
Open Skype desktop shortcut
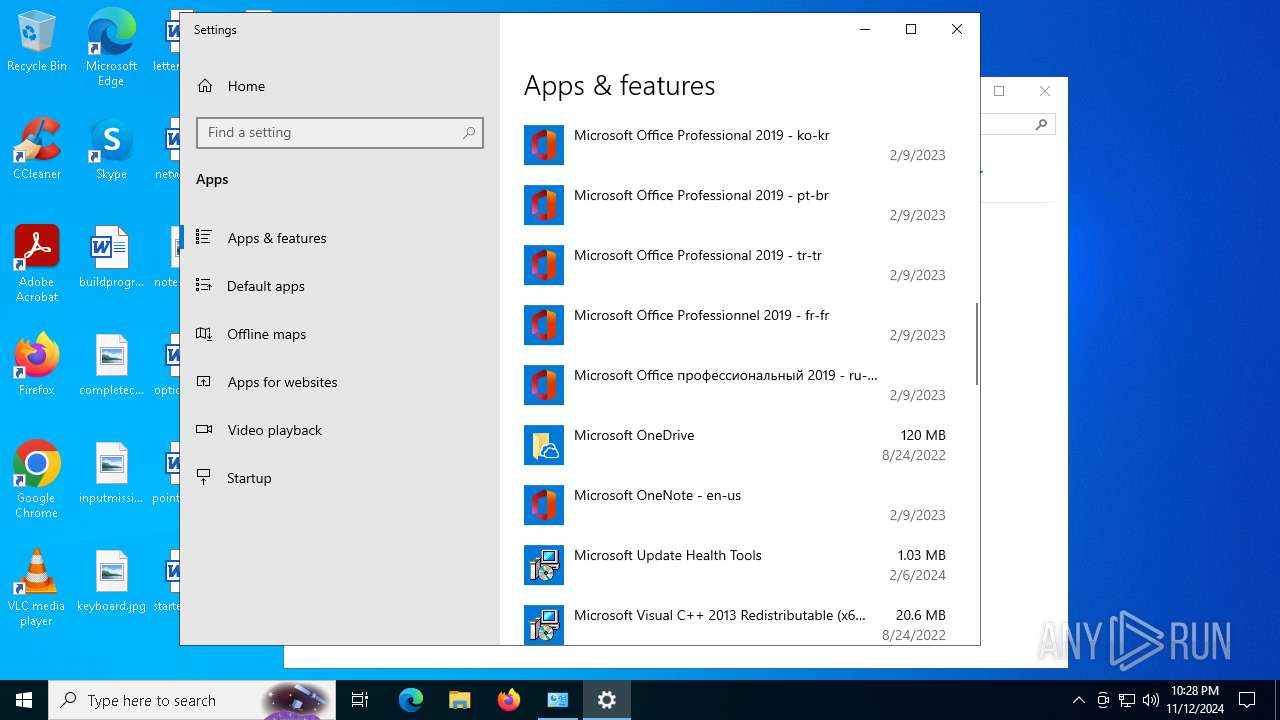tap(111, 150)
